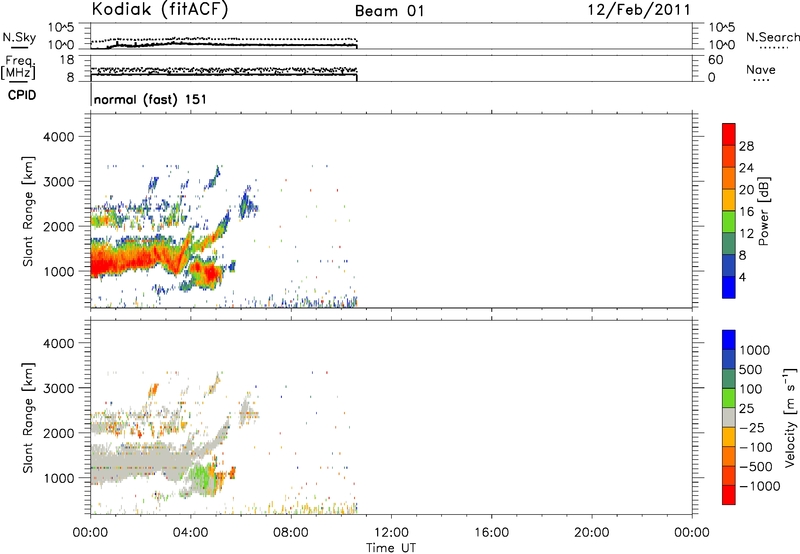800x554 pixels.
Task: Click the 'CPID' row label
Action: click(x=22, y=95)
